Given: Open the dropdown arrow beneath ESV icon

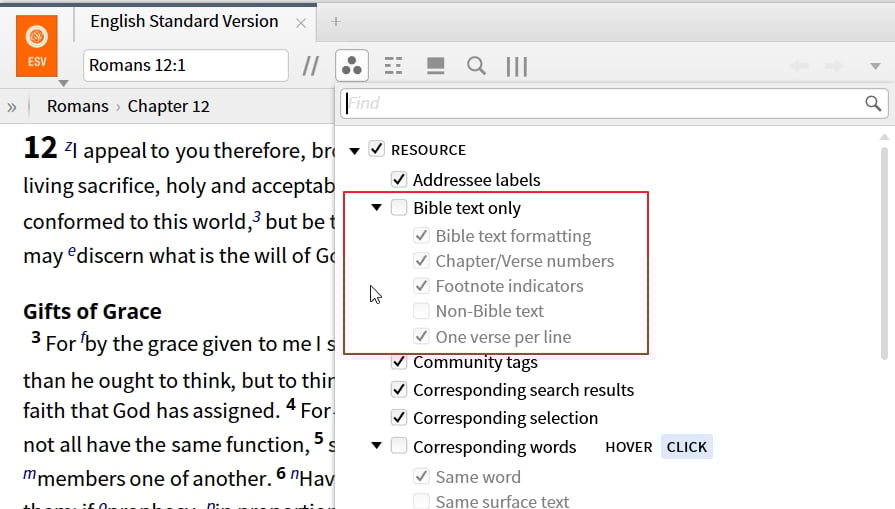Looking at the screenshot, I should click(x=63, y=83).
